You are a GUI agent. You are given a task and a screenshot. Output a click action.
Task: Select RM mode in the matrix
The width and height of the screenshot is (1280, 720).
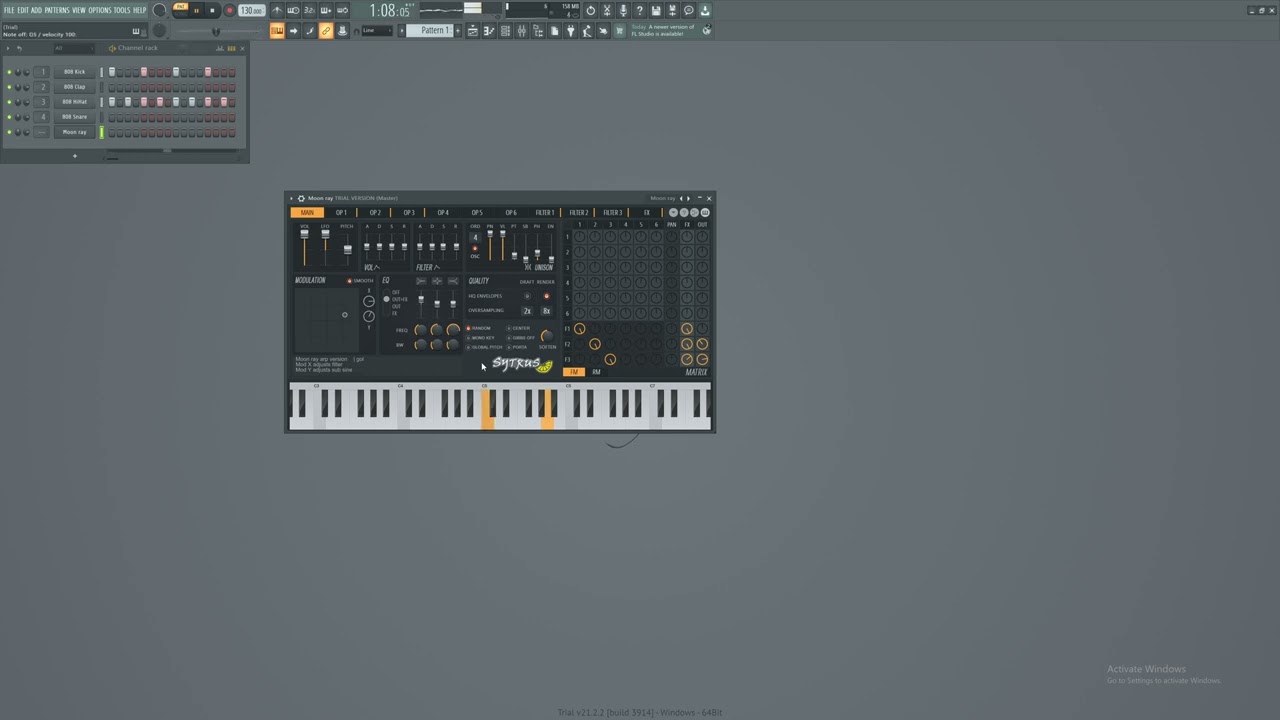tap(596, 372)
